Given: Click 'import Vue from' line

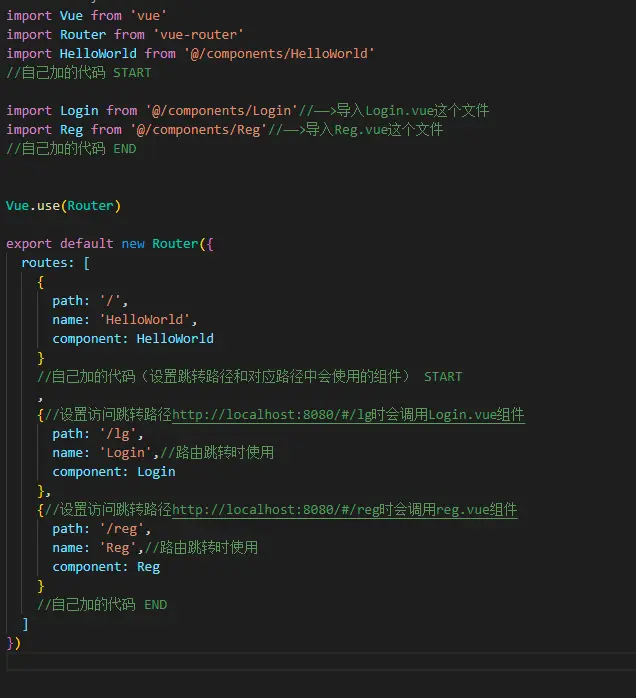Looking at the screenshot, I should (x=86, y=16).
